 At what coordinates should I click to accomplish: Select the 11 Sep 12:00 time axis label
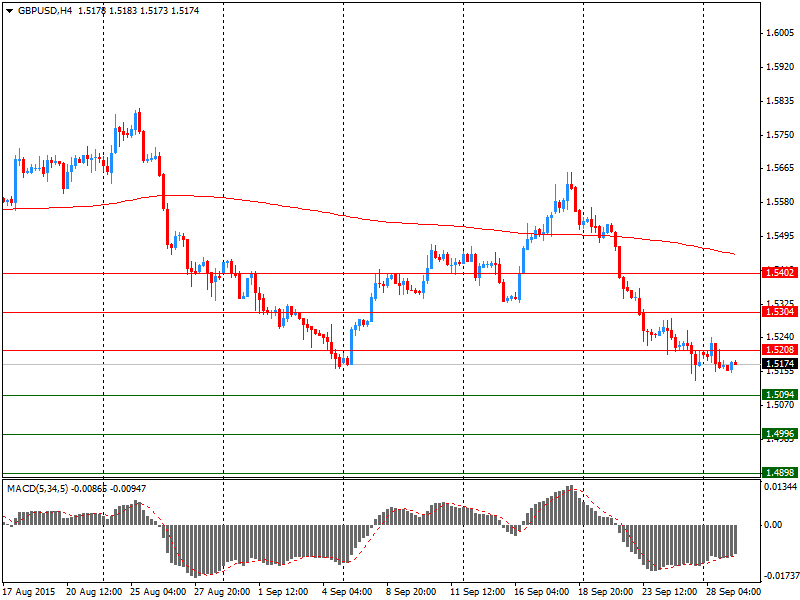click(x=478, y=592)
